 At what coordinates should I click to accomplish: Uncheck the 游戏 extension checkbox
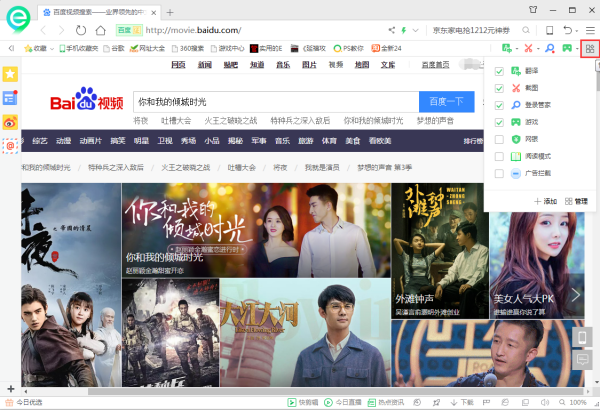(499, 123)
